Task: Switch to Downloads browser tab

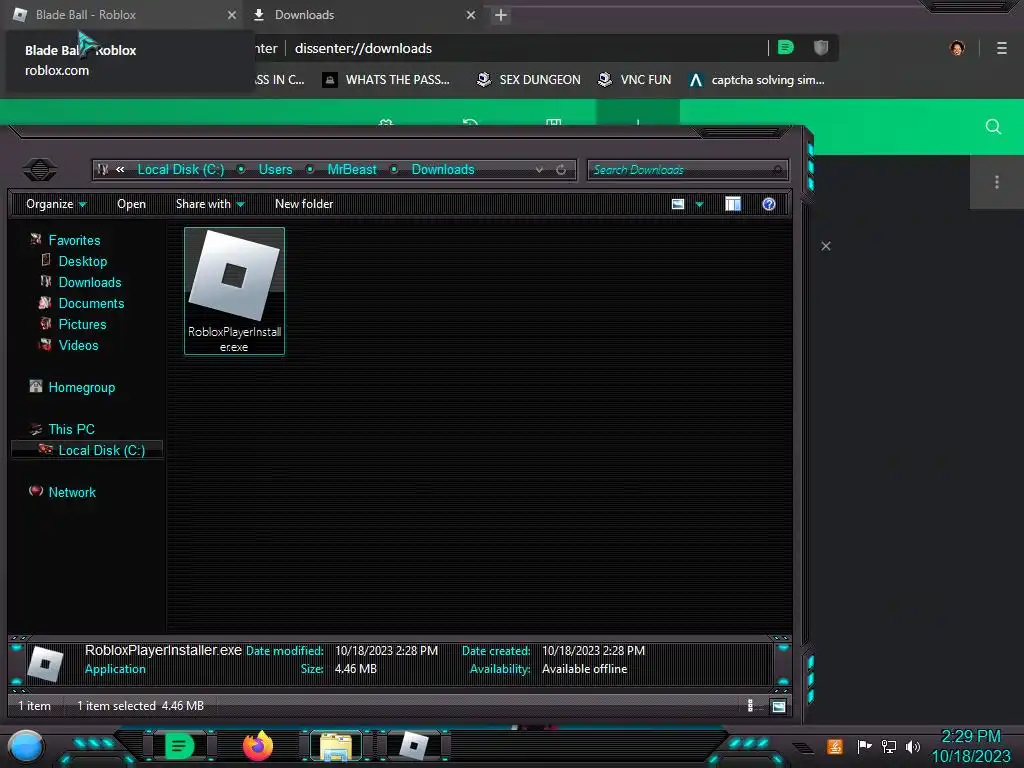Action: click(364, 14)
